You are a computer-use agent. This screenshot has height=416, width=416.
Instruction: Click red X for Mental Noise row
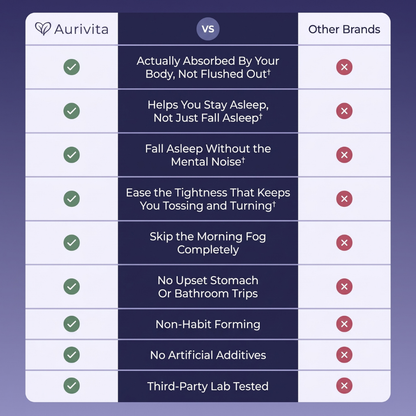tap(344, 155)
